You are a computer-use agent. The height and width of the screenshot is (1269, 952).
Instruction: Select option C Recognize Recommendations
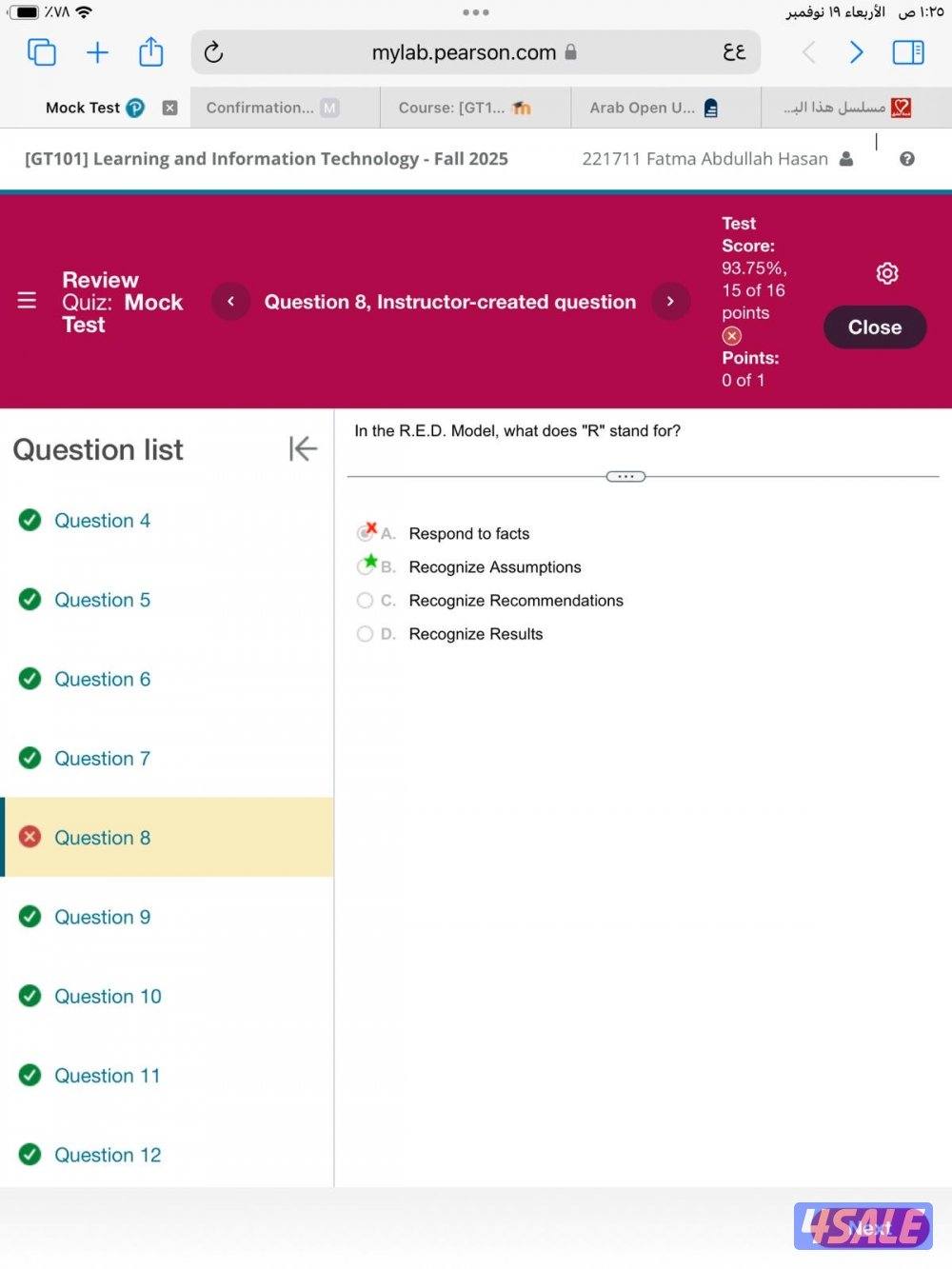(x=365, y=601)
